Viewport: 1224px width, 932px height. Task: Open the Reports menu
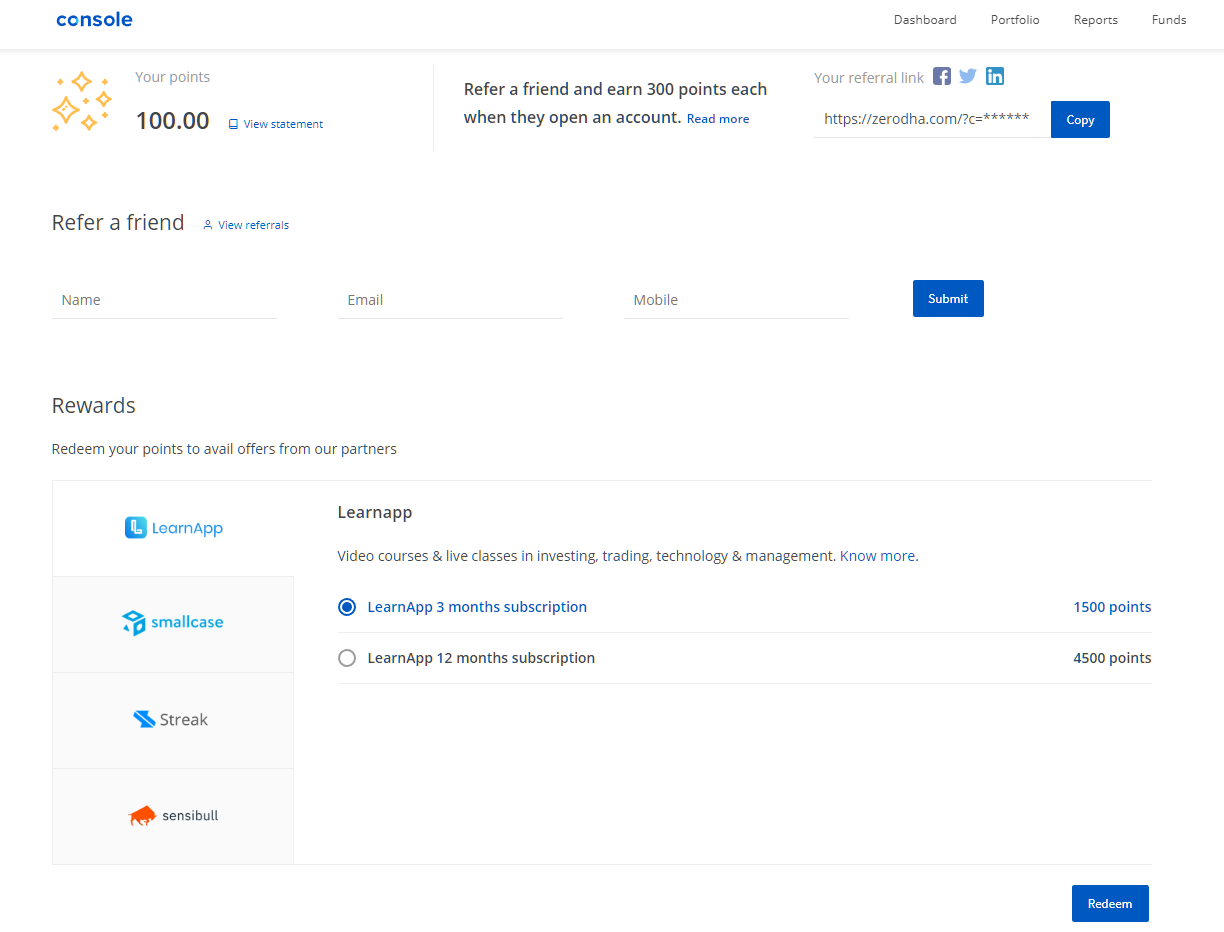[1096, 20]
